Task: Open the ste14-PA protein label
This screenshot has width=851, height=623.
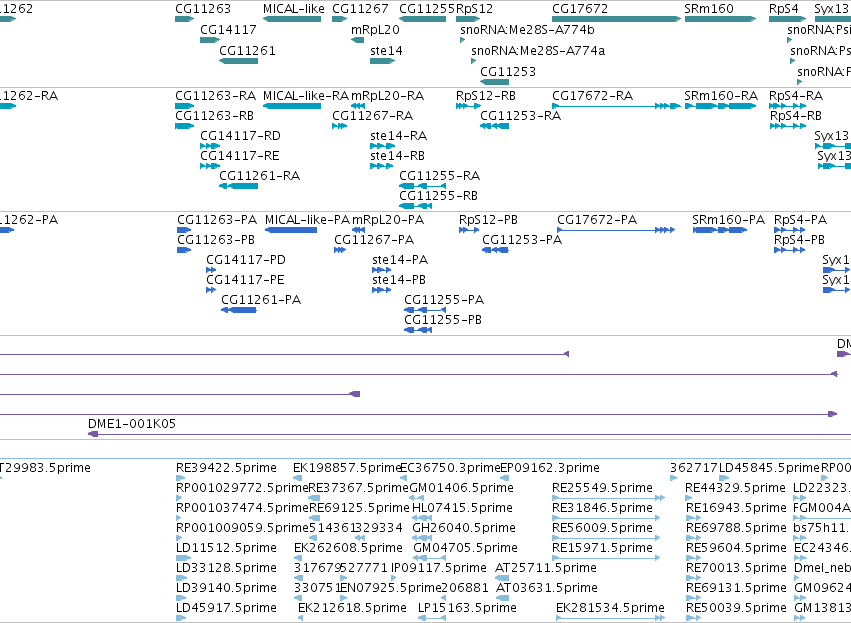Action: tap(399, 260)
